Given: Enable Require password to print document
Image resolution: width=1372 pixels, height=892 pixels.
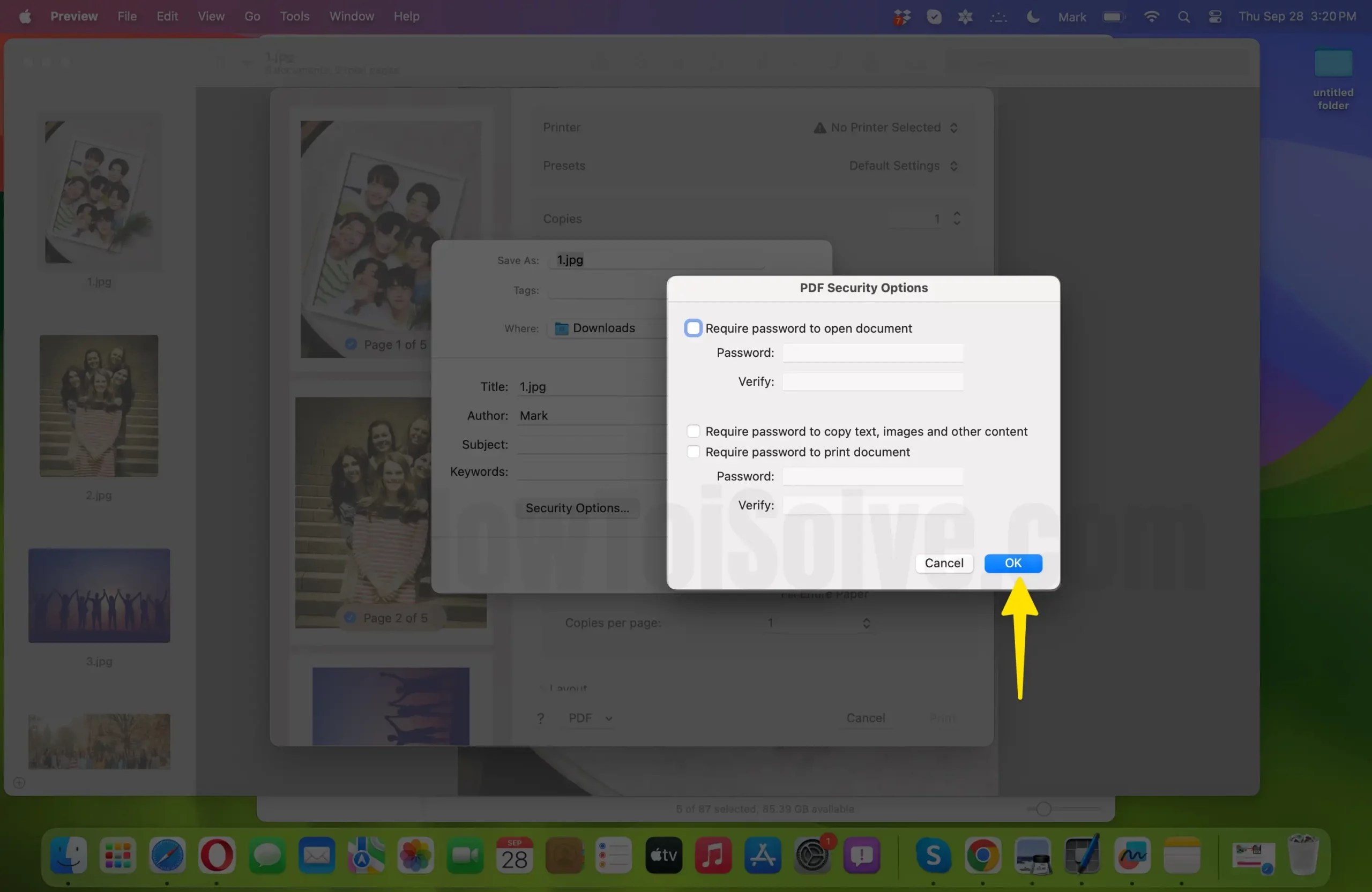Looking at the screenshot, I should pyautogui.click(x=693, y=452).
